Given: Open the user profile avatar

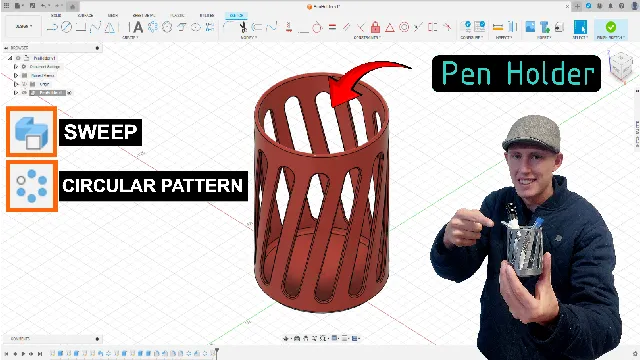Looking at the screenshot, I should coord(634,6).
